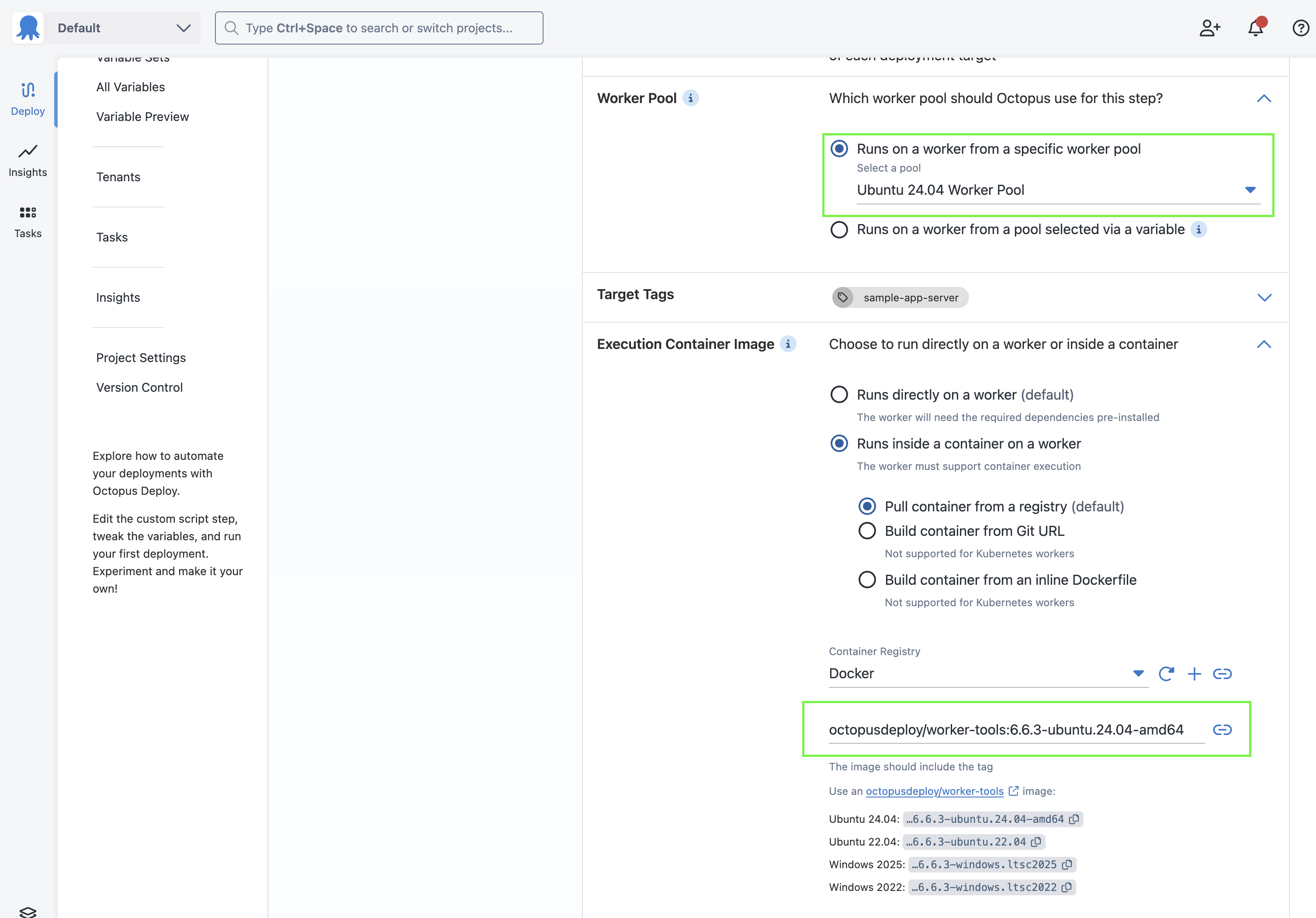Open Project Settings

141,358
